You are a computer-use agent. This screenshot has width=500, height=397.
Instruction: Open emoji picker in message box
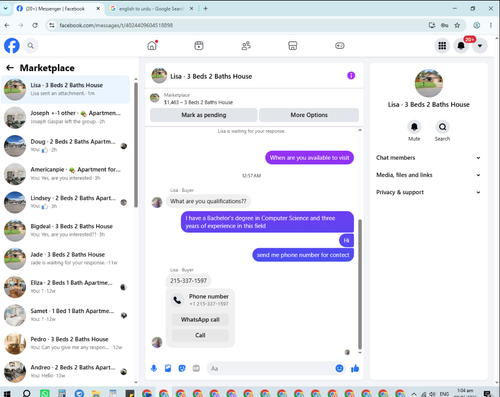[339, 368]
